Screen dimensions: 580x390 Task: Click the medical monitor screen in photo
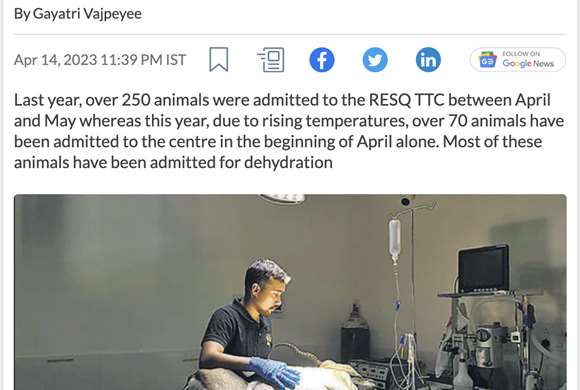(484, 269)
